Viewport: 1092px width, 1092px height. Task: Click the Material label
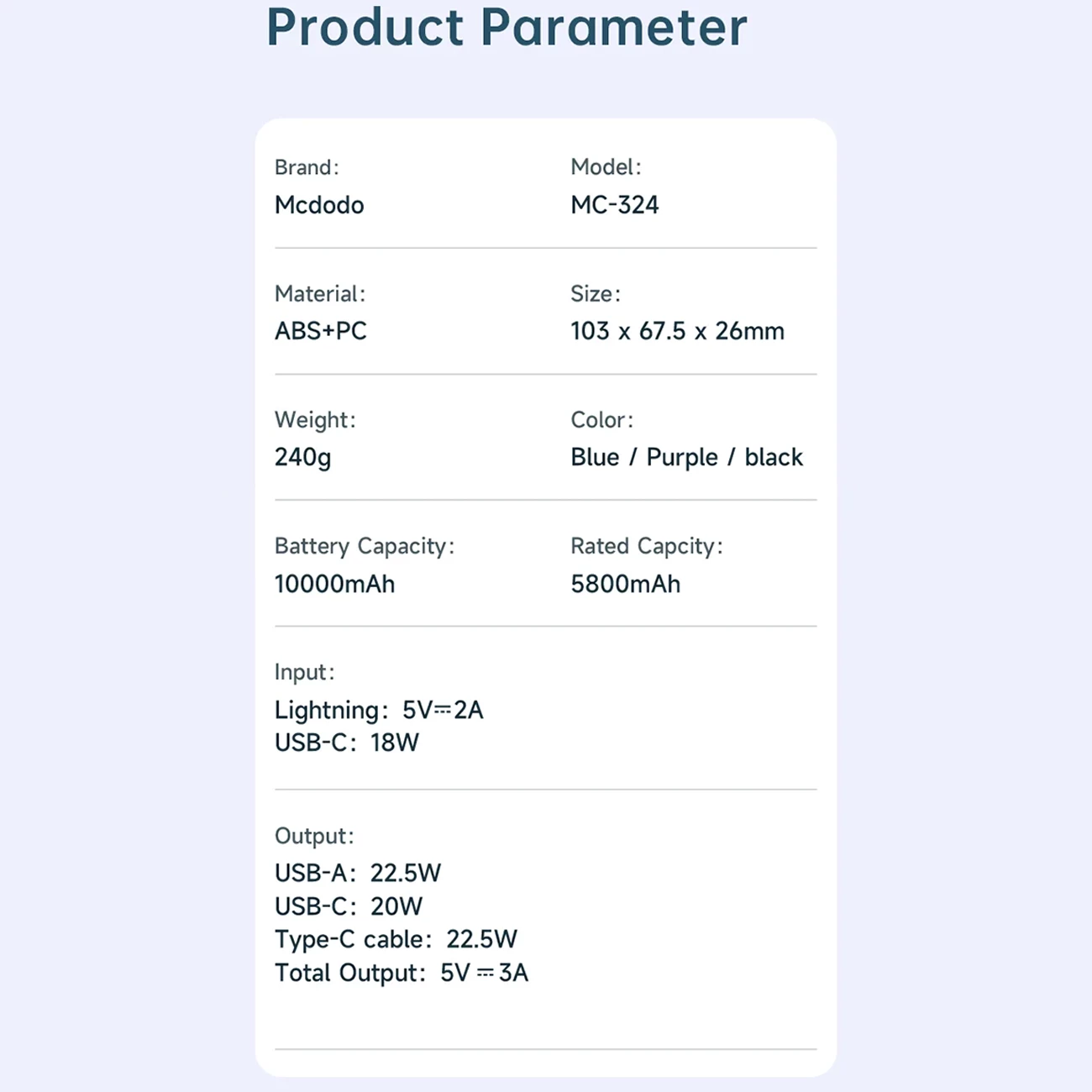(320, 294)
